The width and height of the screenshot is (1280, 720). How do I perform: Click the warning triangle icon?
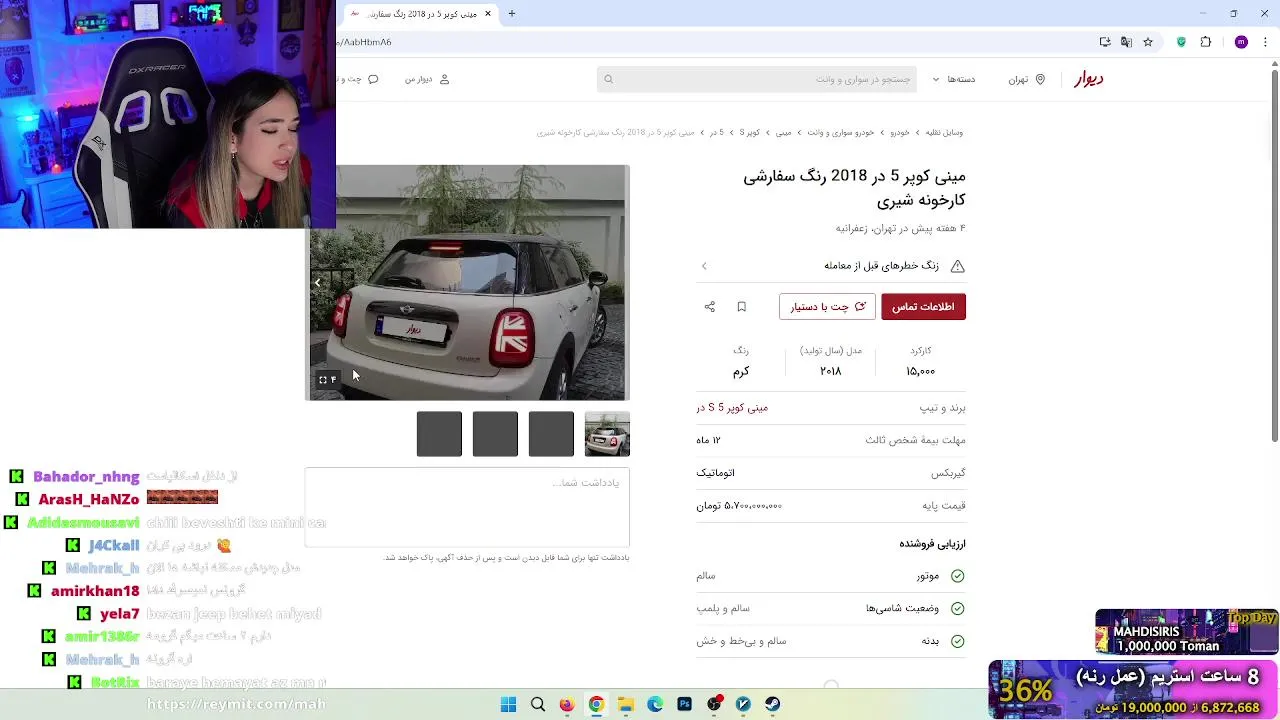(x=958, y=266)
